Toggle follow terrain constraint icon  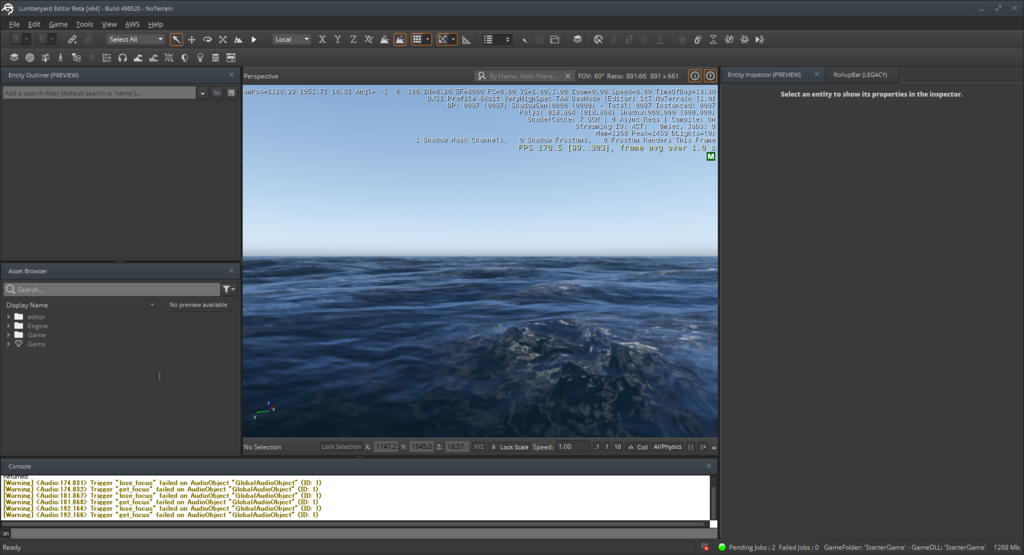[x=385, y=40]
